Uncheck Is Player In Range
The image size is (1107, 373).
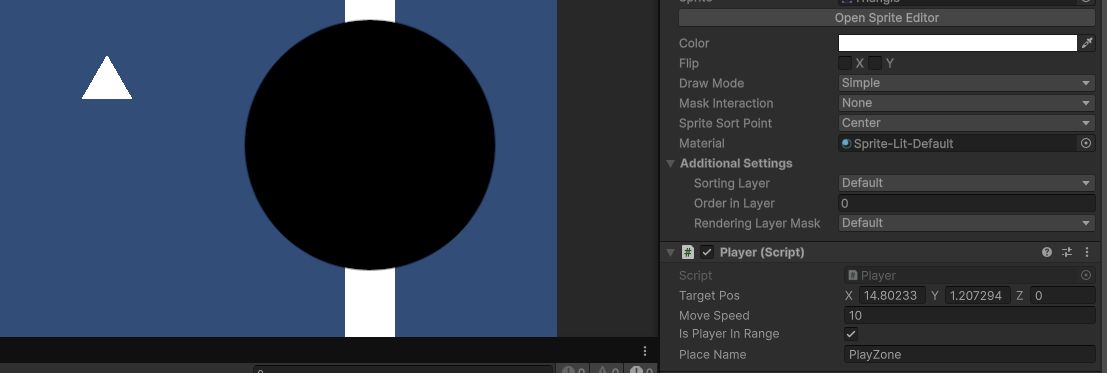coord(851,334)
